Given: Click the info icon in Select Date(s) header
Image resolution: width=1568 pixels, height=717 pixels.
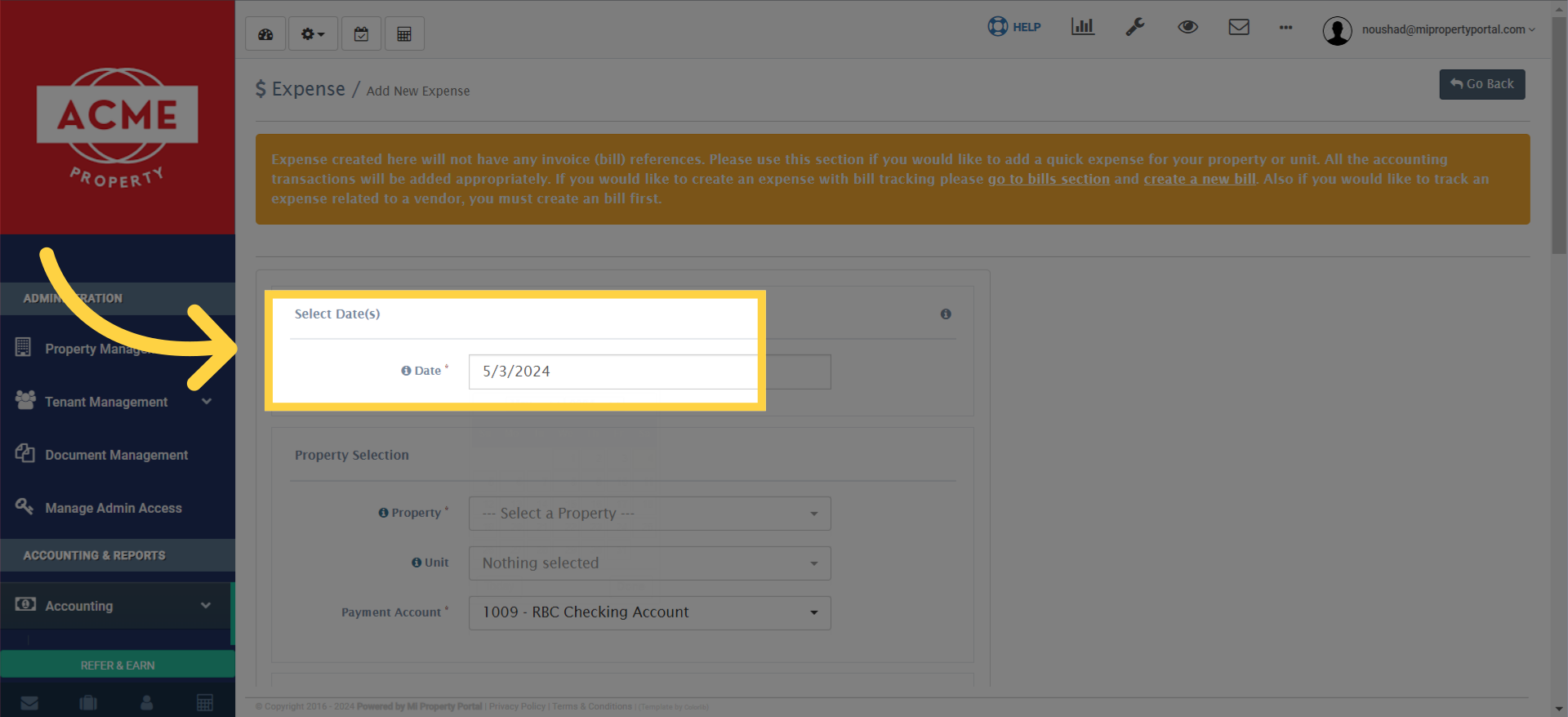Looking at the screenshot, I should [x=946, y=314].
